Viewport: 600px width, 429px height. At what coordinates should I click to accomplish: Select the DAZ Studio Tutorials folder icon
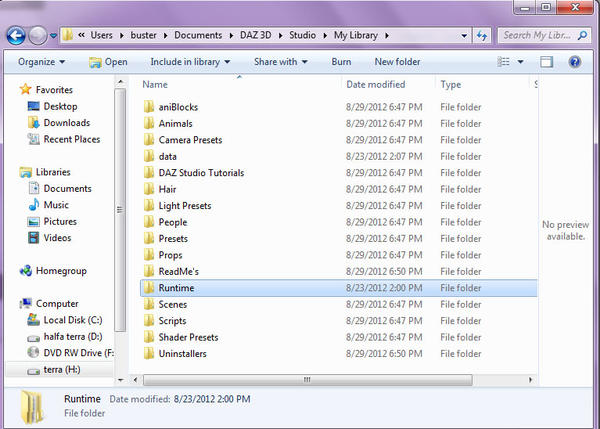[149, 173]
